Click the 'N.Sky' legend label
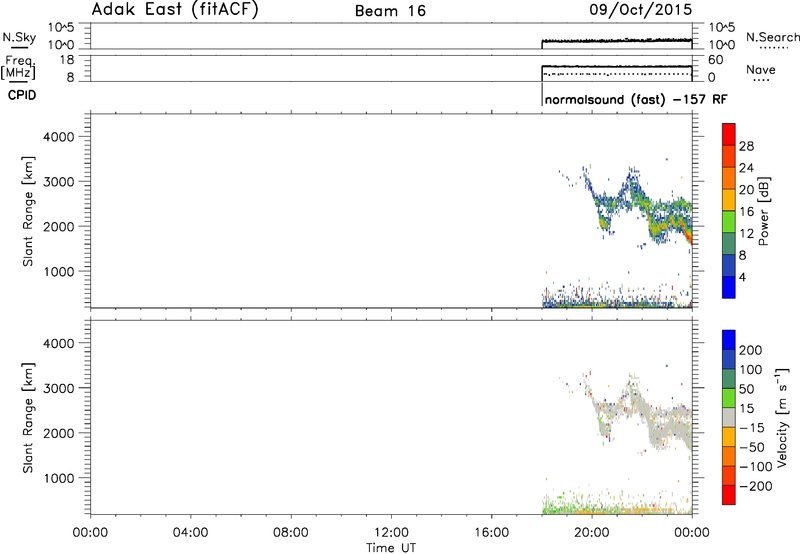Image resolution: width=800 pixels, height=554 pixels. 19,37
